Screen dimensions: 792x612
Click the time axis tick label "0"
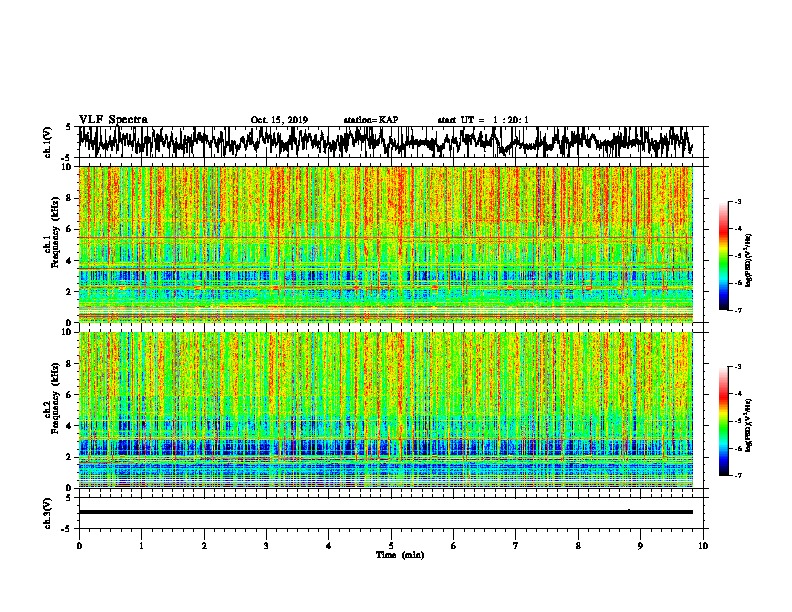79,546
